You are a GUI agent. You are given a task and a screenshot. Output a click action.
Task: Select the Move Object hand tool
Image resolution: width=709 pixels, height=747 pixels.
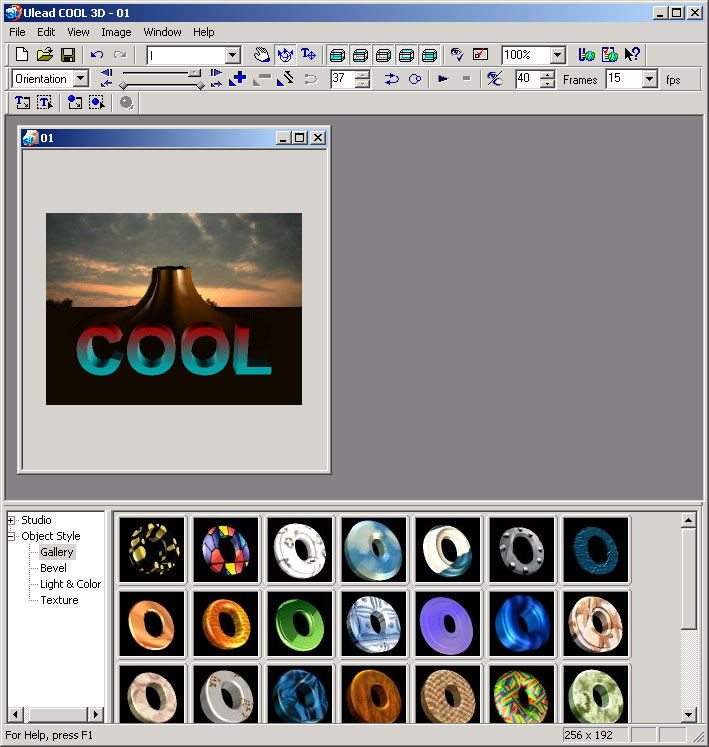pos(262,55)
